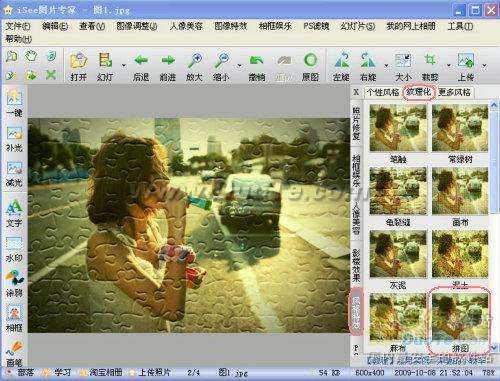Switch to the 个性风格 tab
The width and height of the screenshot is (500, 381).
coord(383,92)
